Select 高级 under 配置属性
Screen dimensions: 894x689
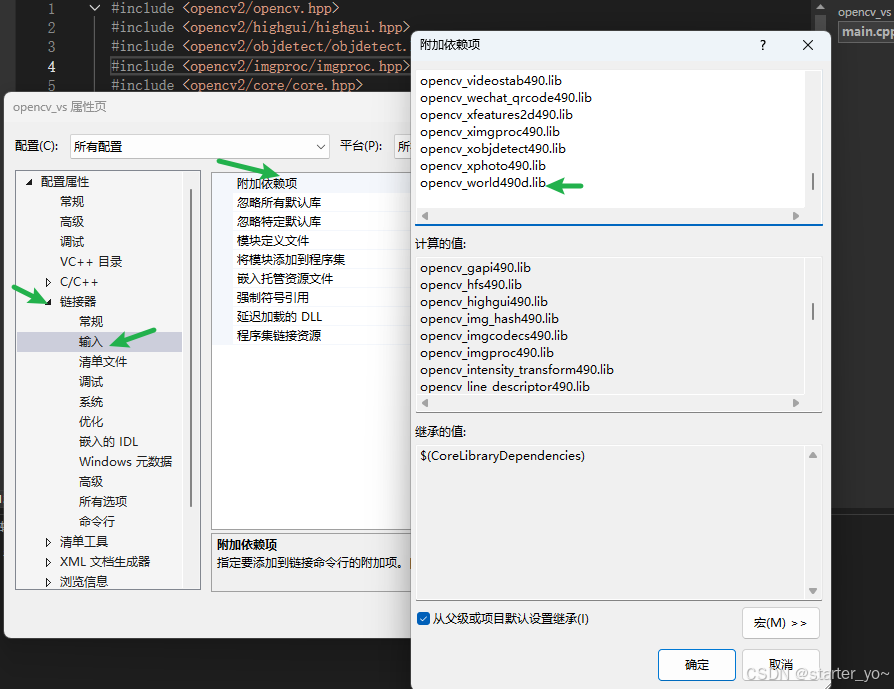coord(72,221)
